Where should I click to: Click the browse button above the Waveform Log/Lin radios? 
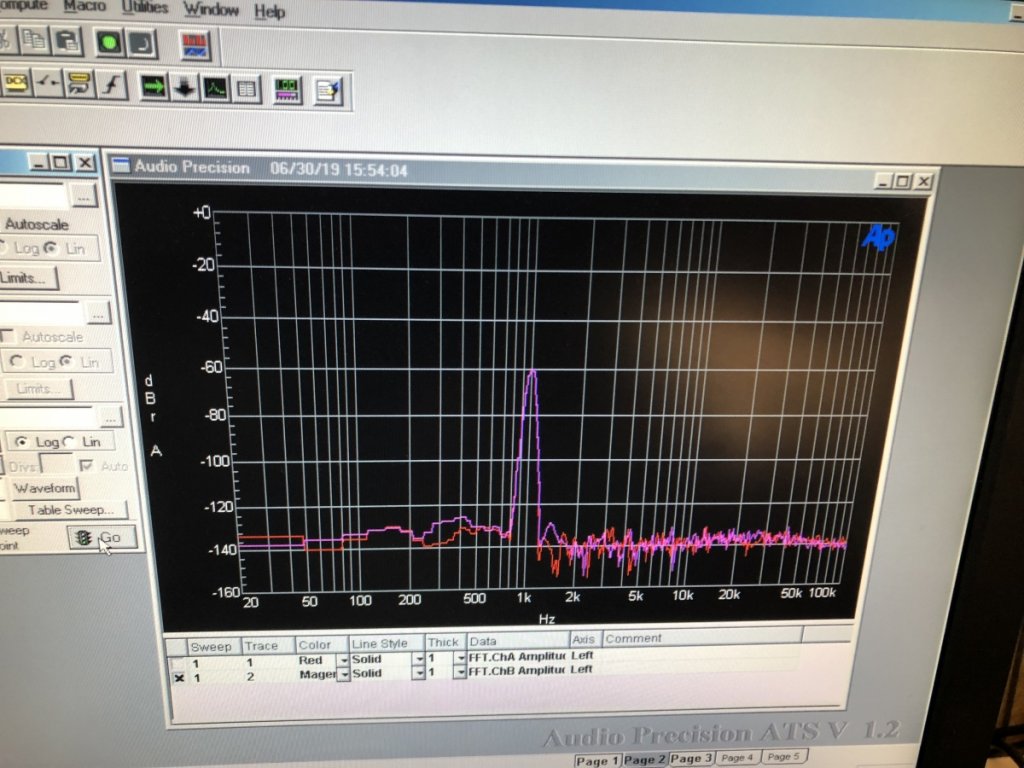[x=110, y=417]
